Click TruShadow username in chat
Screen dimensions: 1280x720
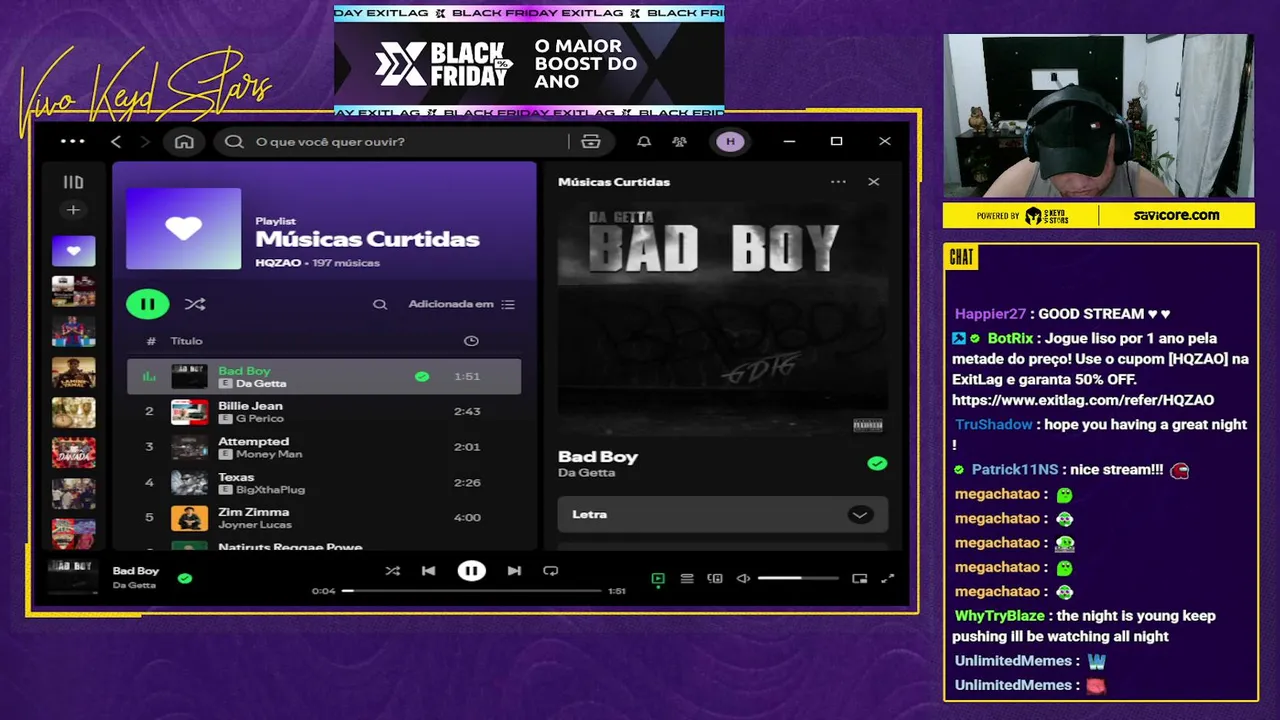993,424
